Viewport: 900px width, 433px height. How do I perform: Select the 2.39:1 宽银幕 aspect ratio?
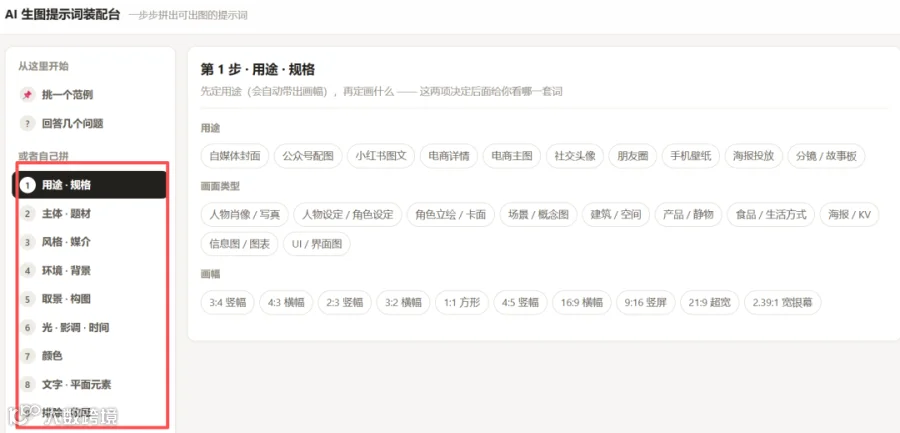[x=782, y=303]
